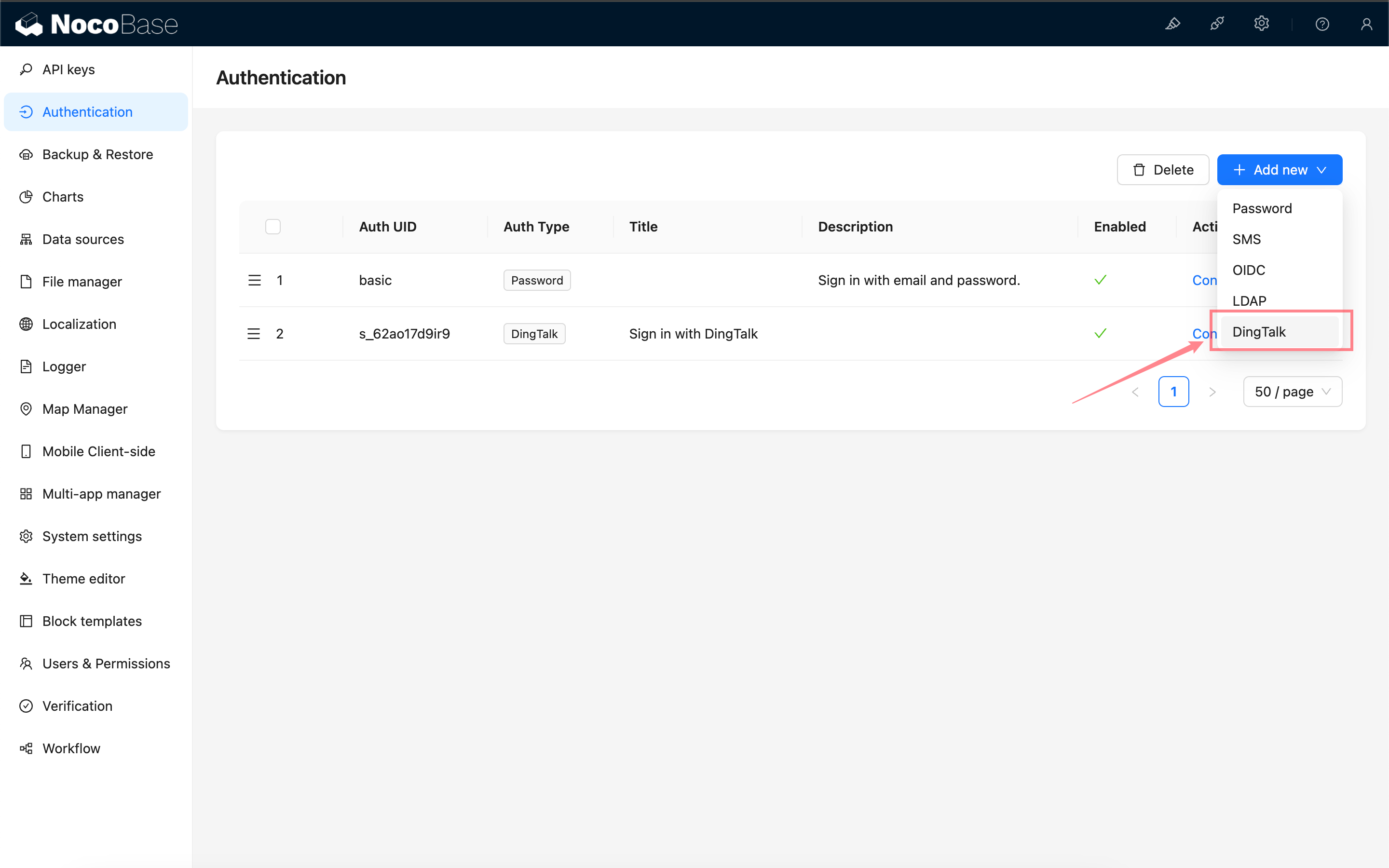Open the plugin manager icon

tap(1217, 24)
